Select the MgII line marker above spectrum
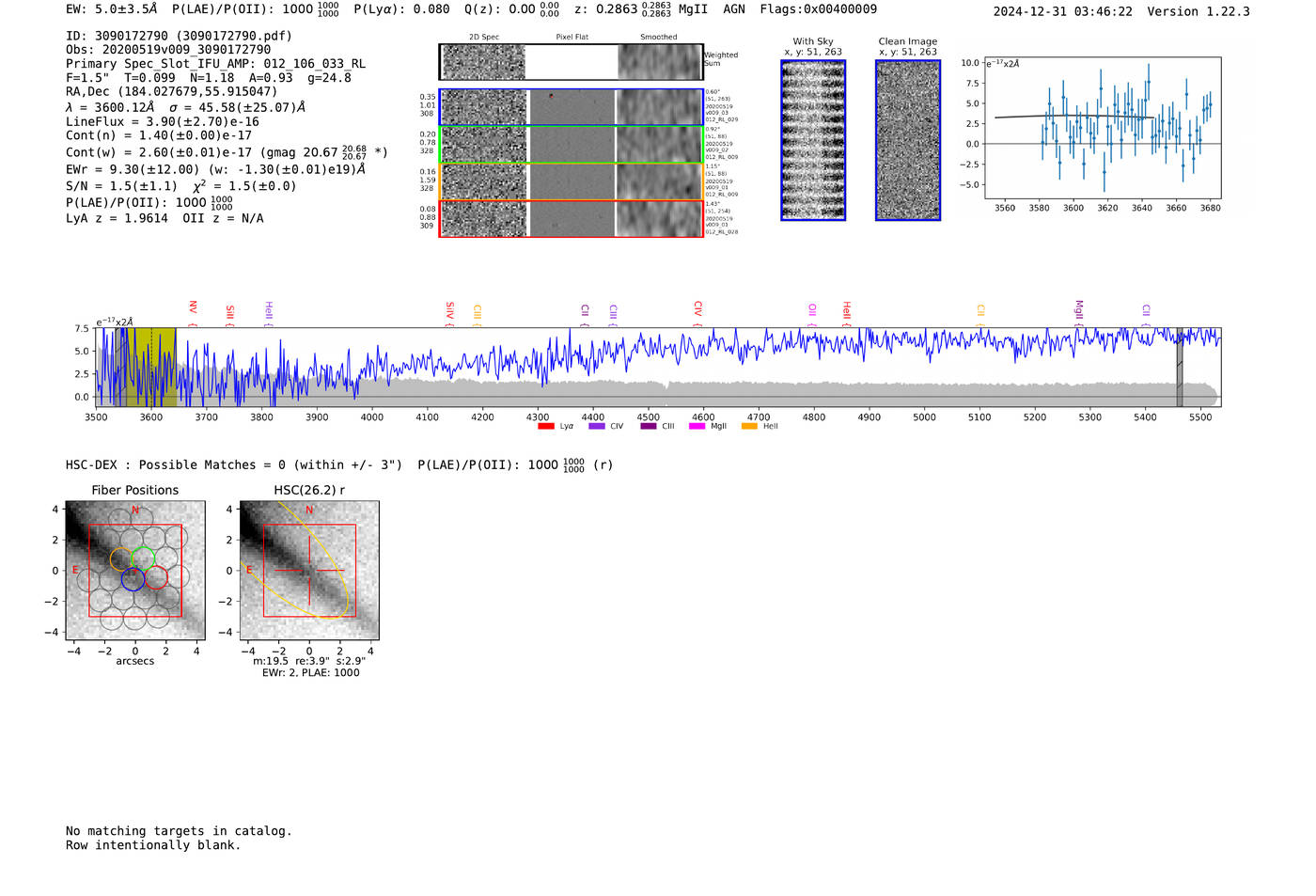Image resolution: width=1316 pixels, height=896 pixels. click(x=1078, y=312)
